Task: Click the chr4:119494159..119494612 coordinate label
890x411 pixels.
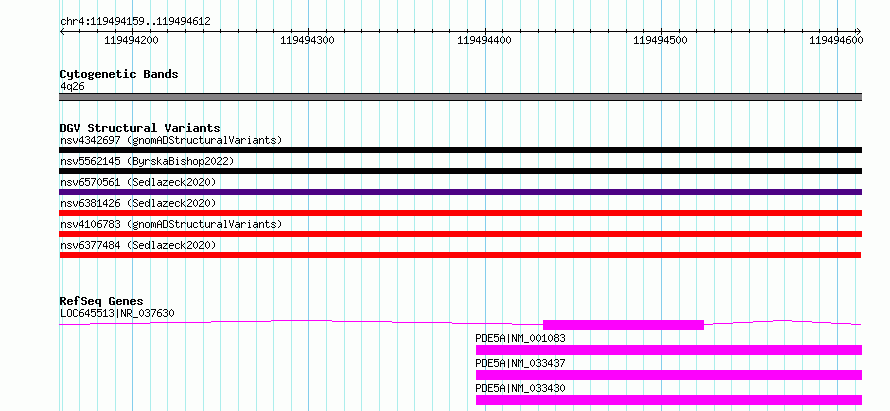Action: tap(135, 22)
